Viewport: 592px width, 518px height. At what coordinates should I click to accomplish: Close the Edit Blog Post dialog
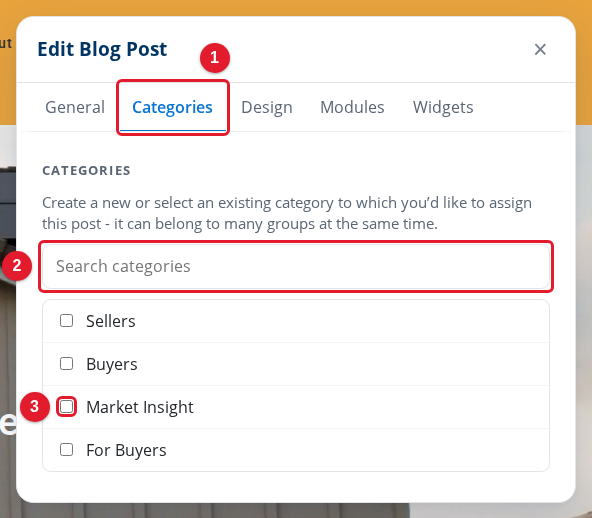point(540,49)
